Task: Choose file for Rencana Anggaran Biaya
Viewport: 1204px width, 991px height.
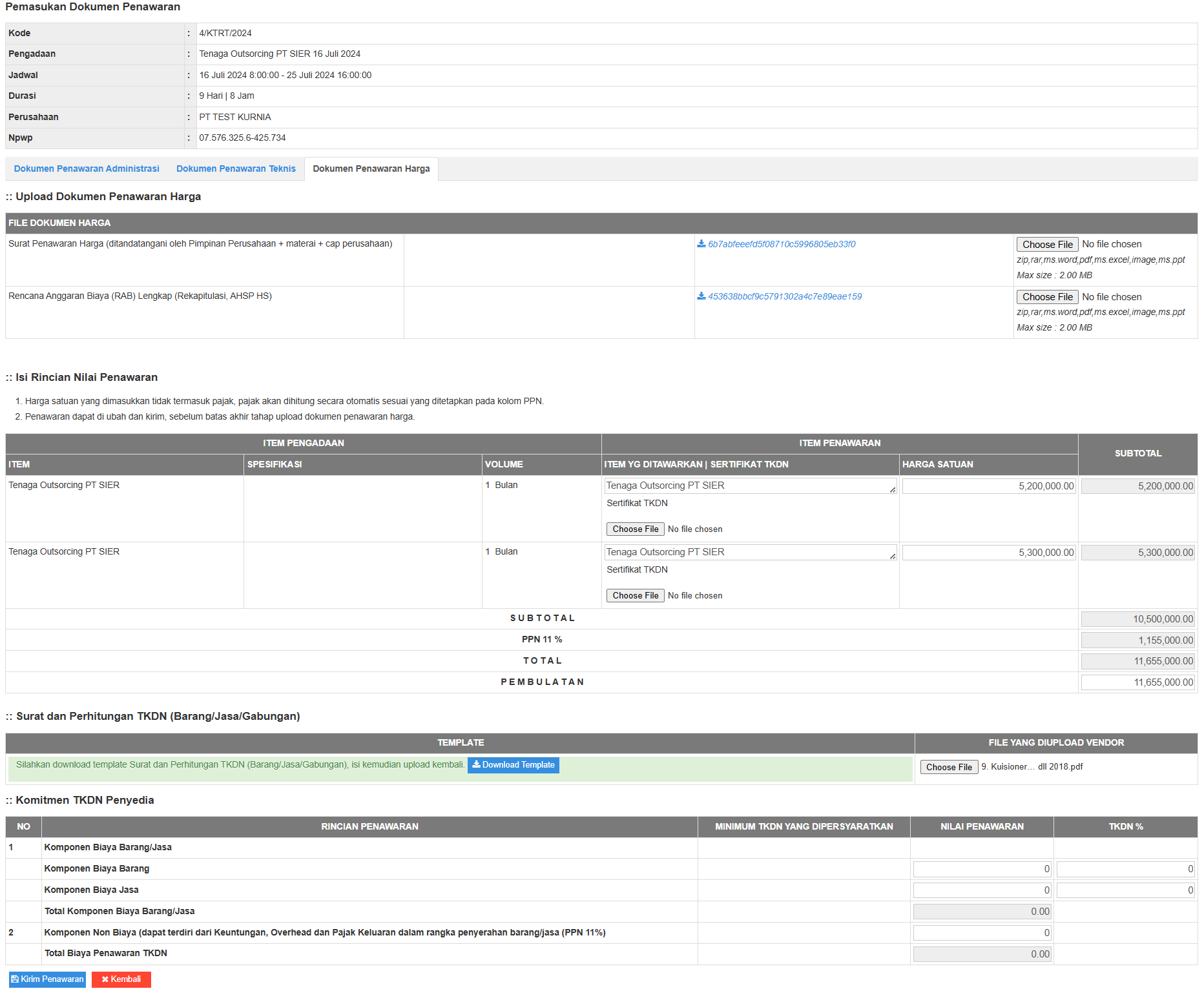Action: pyautogui.click(x=1046, y=297)
